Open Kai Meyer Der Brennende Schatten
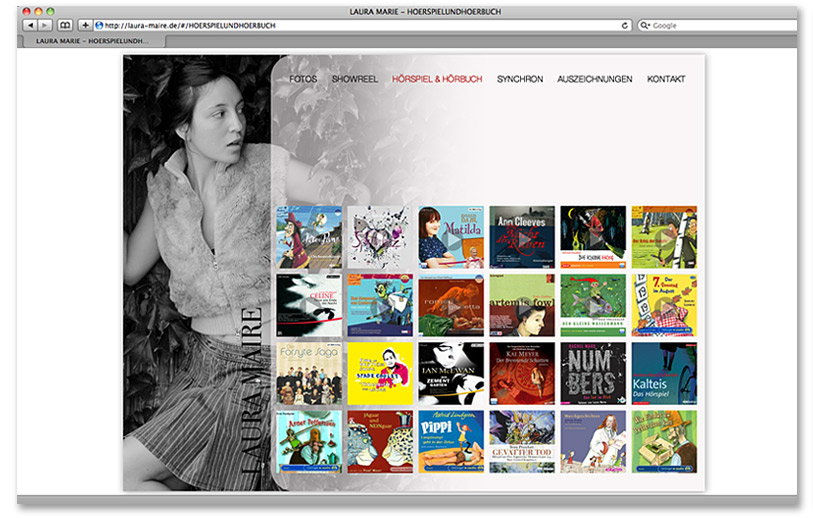Screen dimensions: 813x518 [522, 373]
